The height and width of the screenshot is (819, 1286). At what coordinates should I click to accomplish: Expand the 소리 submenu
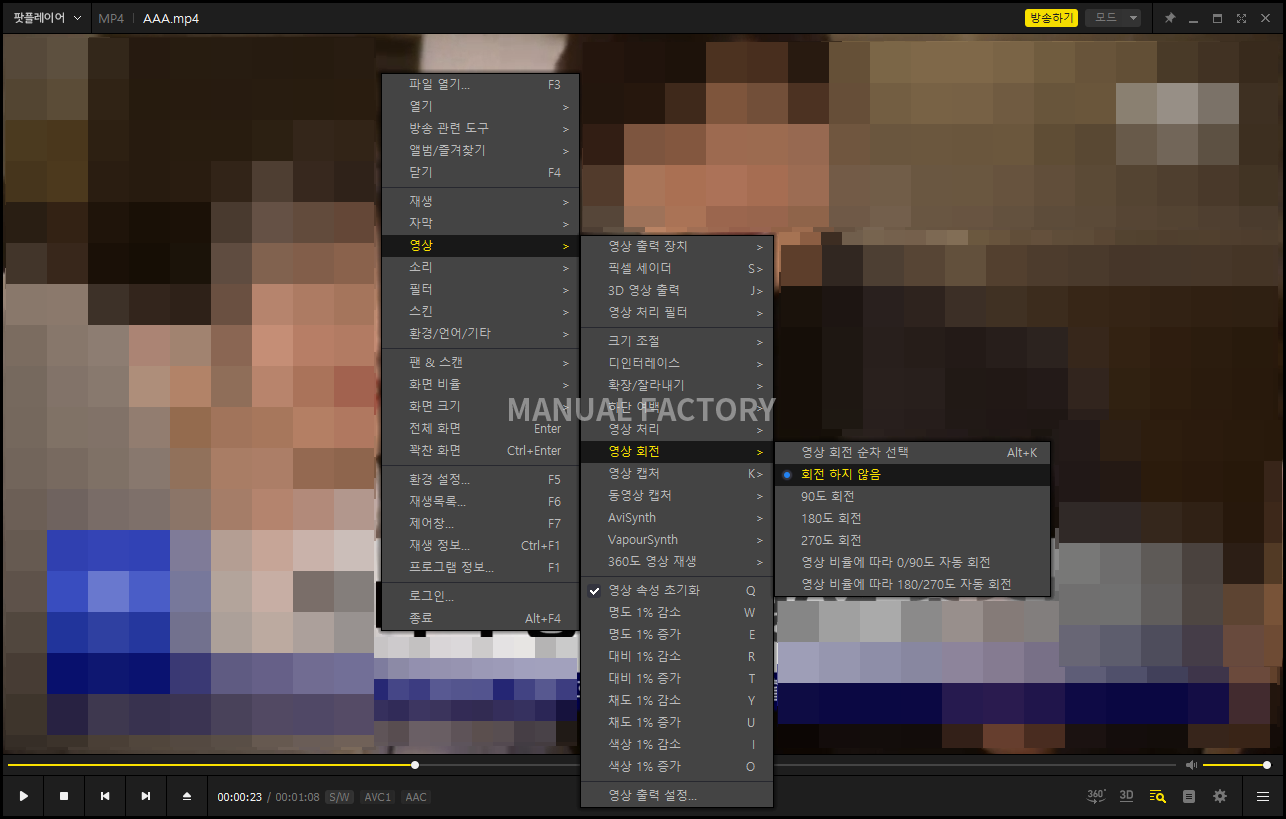480,267
